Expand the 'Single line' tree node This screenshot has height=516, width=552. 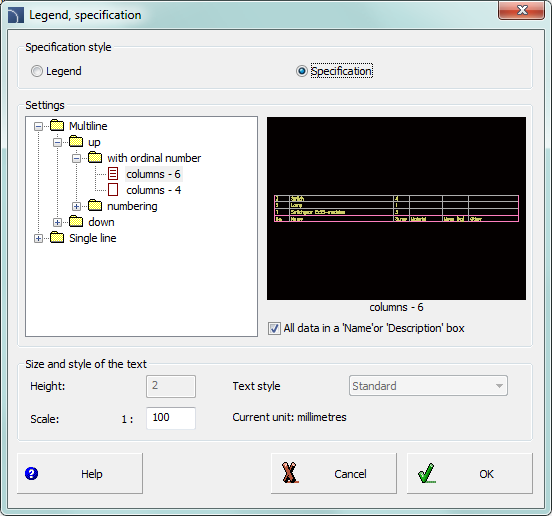[x=38, y=238]
